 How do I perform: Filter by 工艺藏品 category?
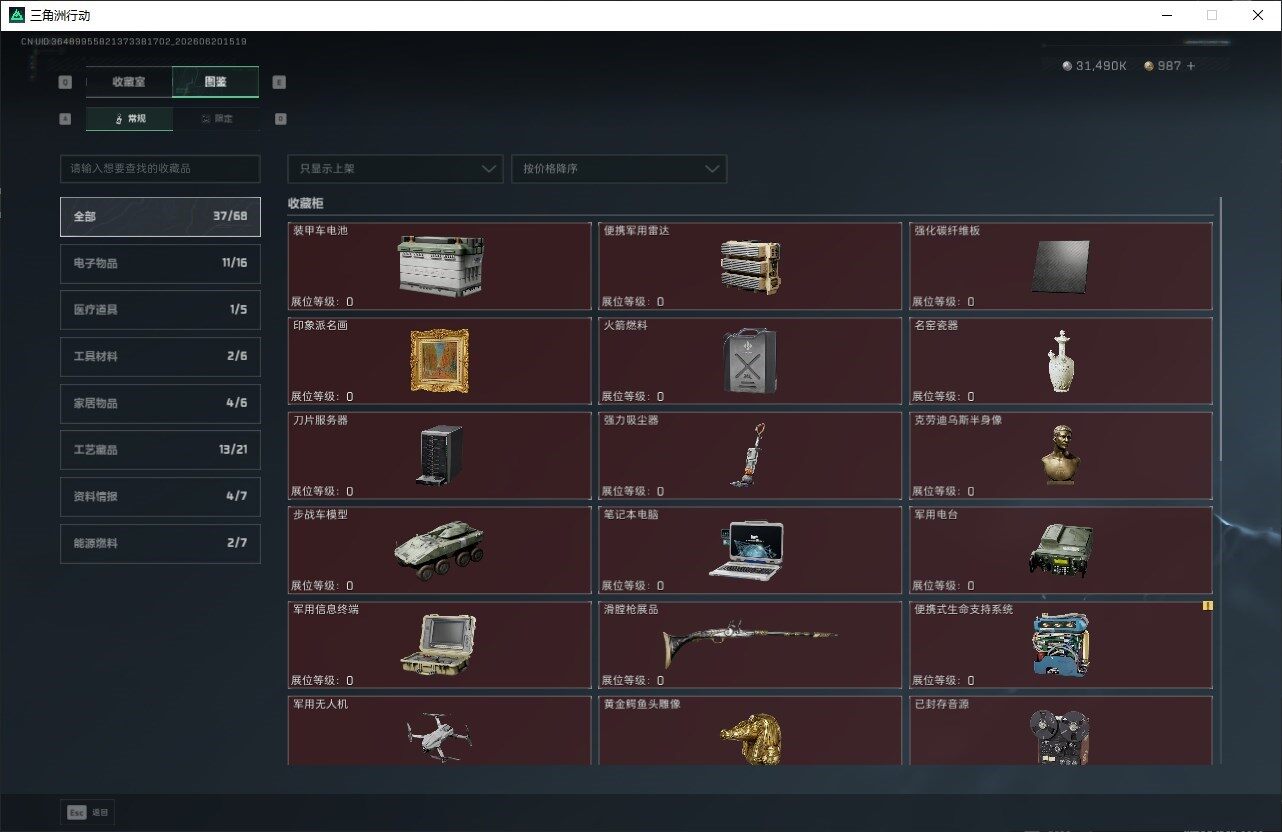tap(160, 450)
